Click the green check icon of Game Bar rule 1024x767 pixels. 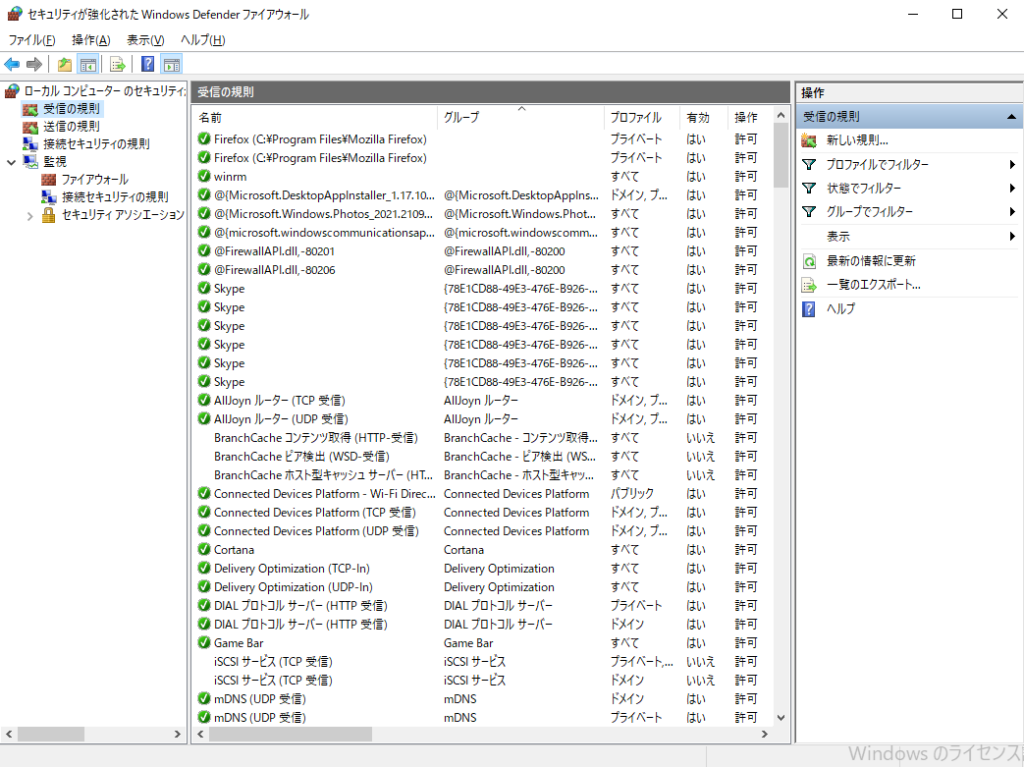coord(204,643)
